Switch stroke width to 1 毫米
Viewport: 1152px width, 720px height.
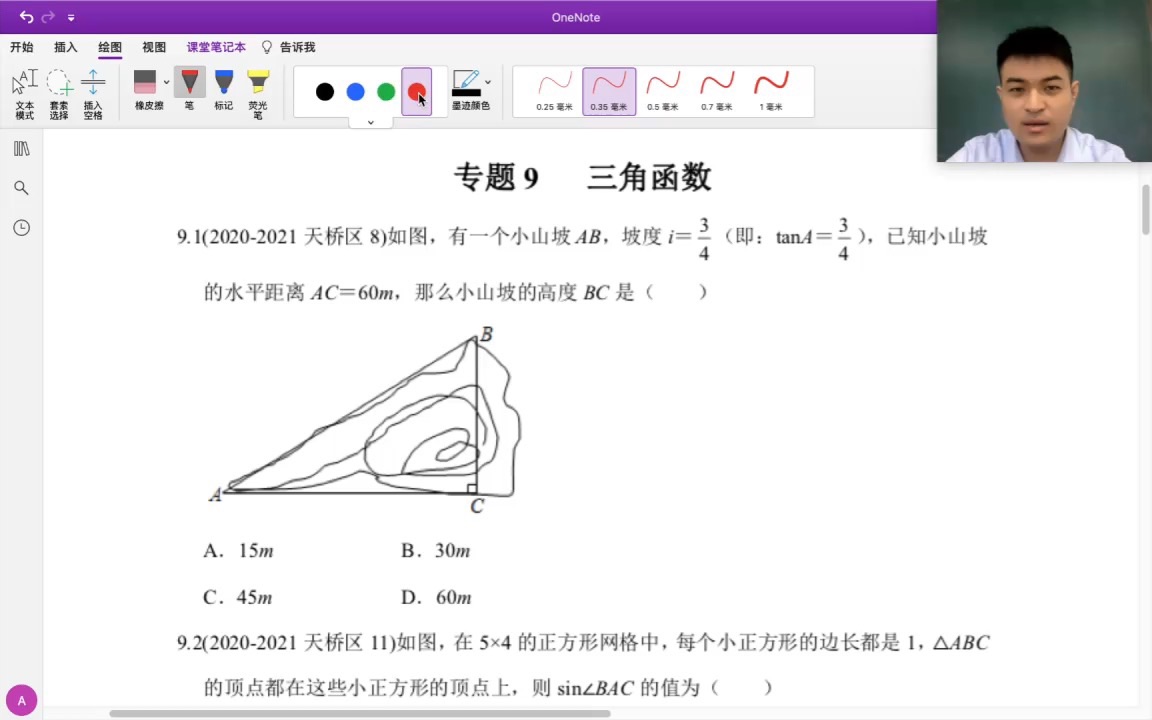pyautogui.click(x=771, y=90)
